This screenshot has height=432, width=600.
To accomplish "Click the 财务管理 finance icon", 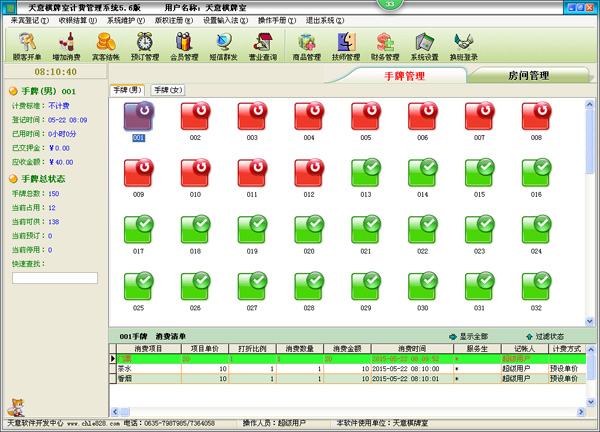I will pyautogui.click(x=387, y=46).
